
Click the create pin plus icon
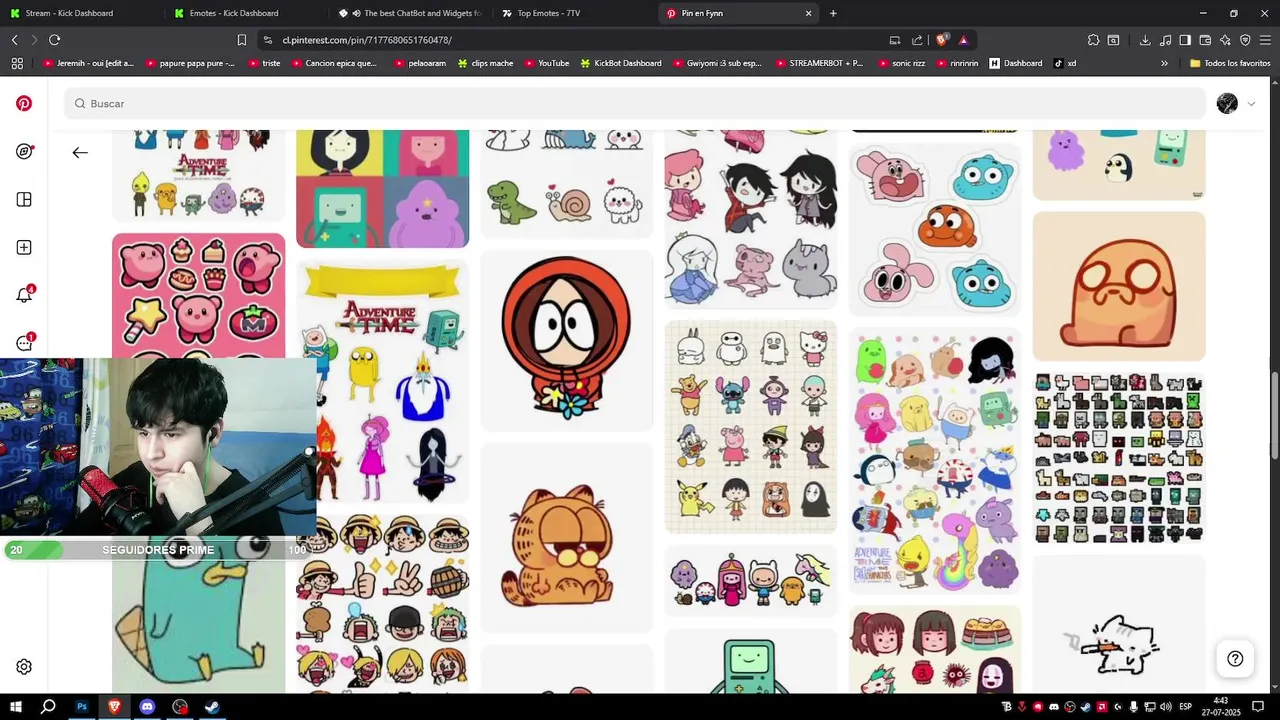pos(24,247)
